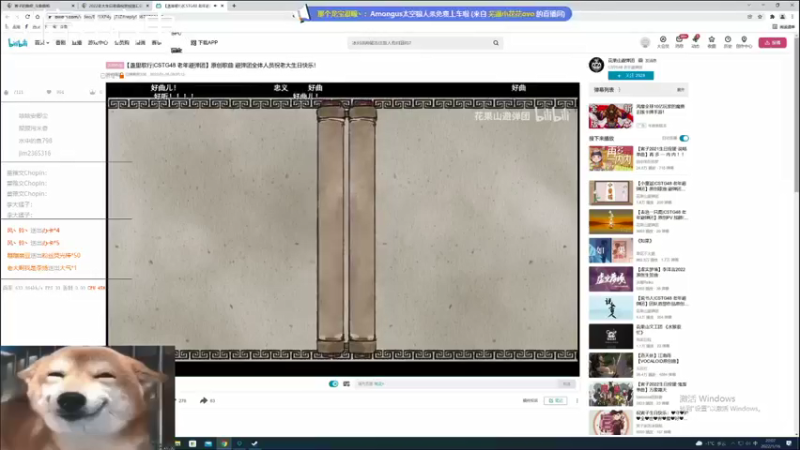Click the uploader name 花果山遛弹团
Viewport: 800px width, 450px height.
[621, 60]
